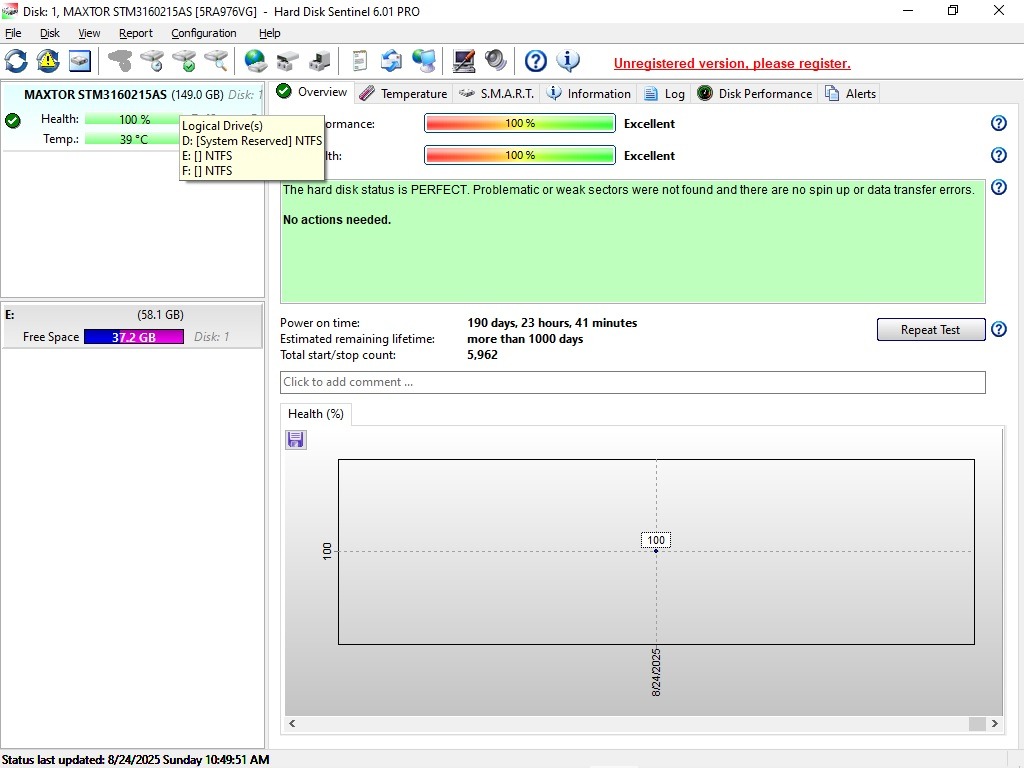
Task: Click the Power on time value text
Action: click(x=552, y=323)
